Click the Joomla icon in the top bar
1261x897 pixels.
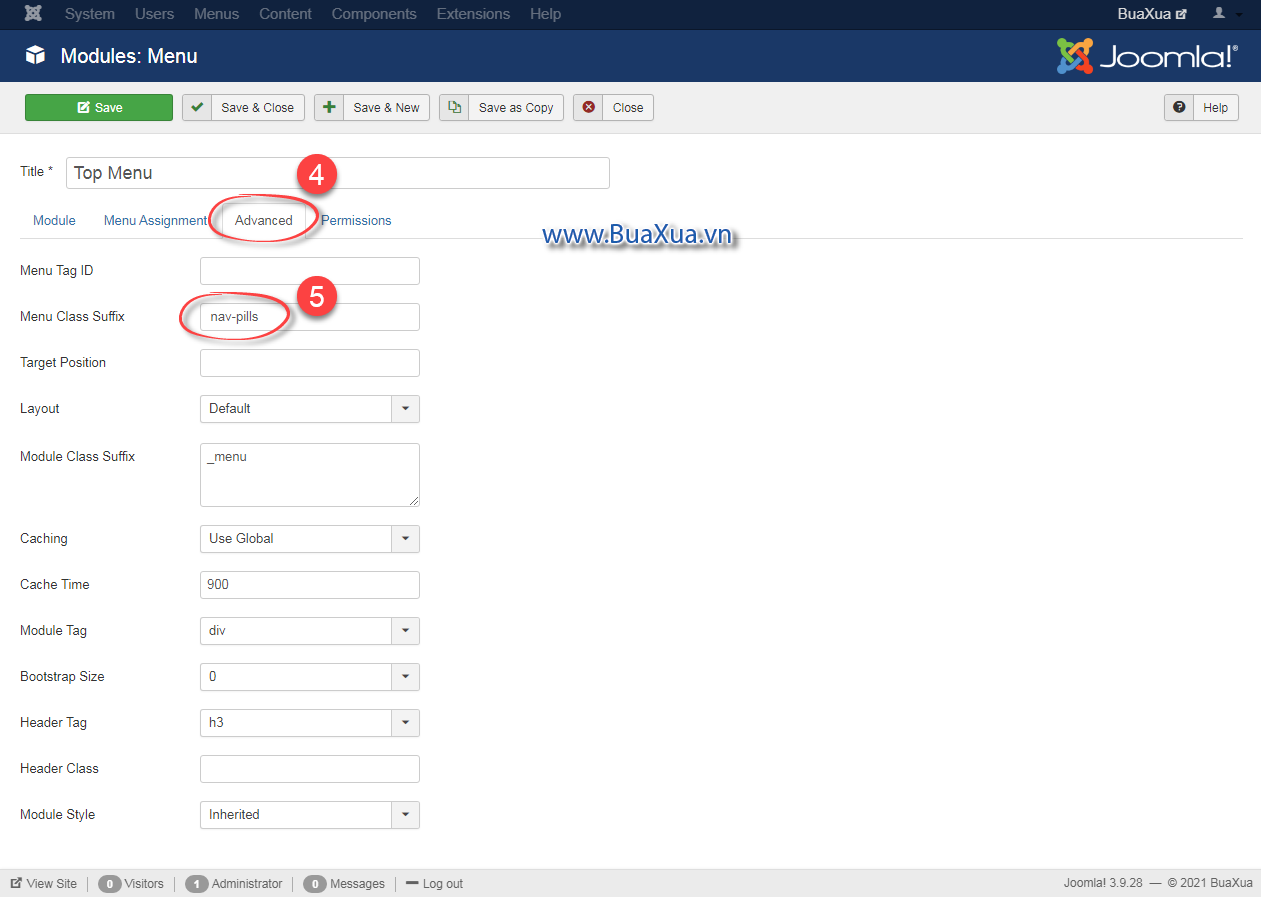pos(33,14)
